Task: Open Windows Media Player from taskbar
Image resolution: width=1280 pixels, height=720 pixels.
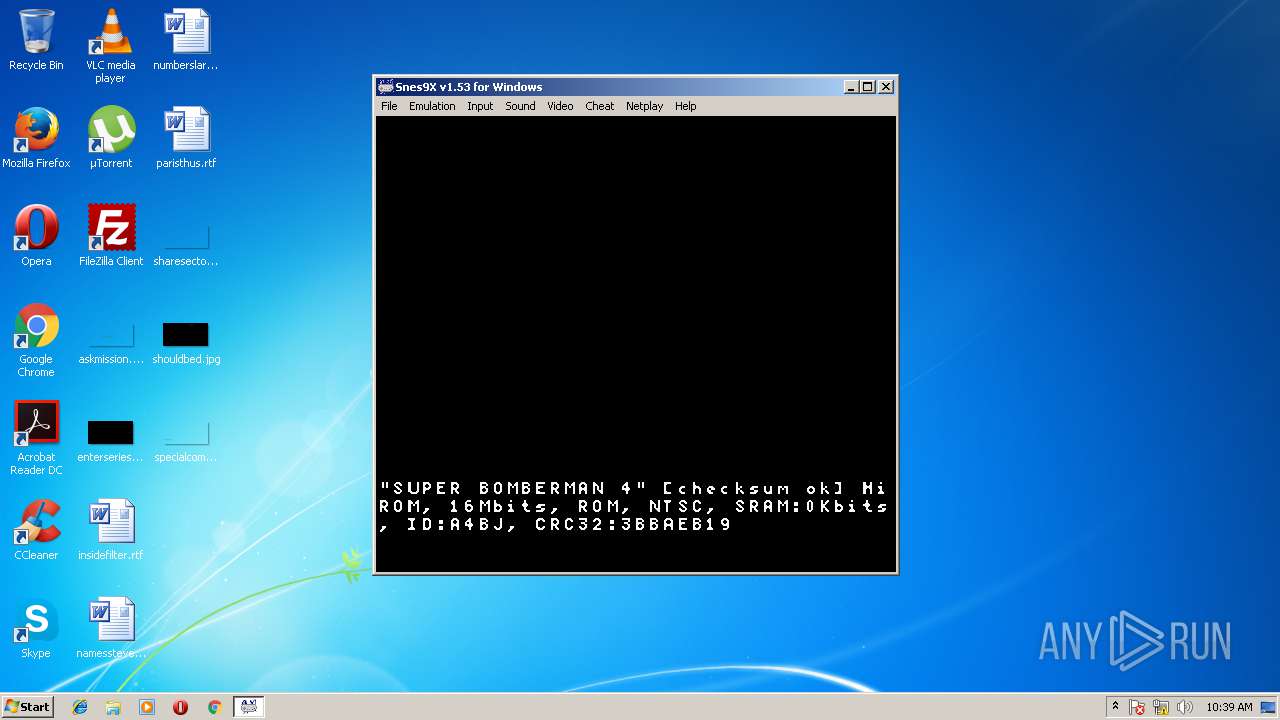Action: (x=147, y=707)
